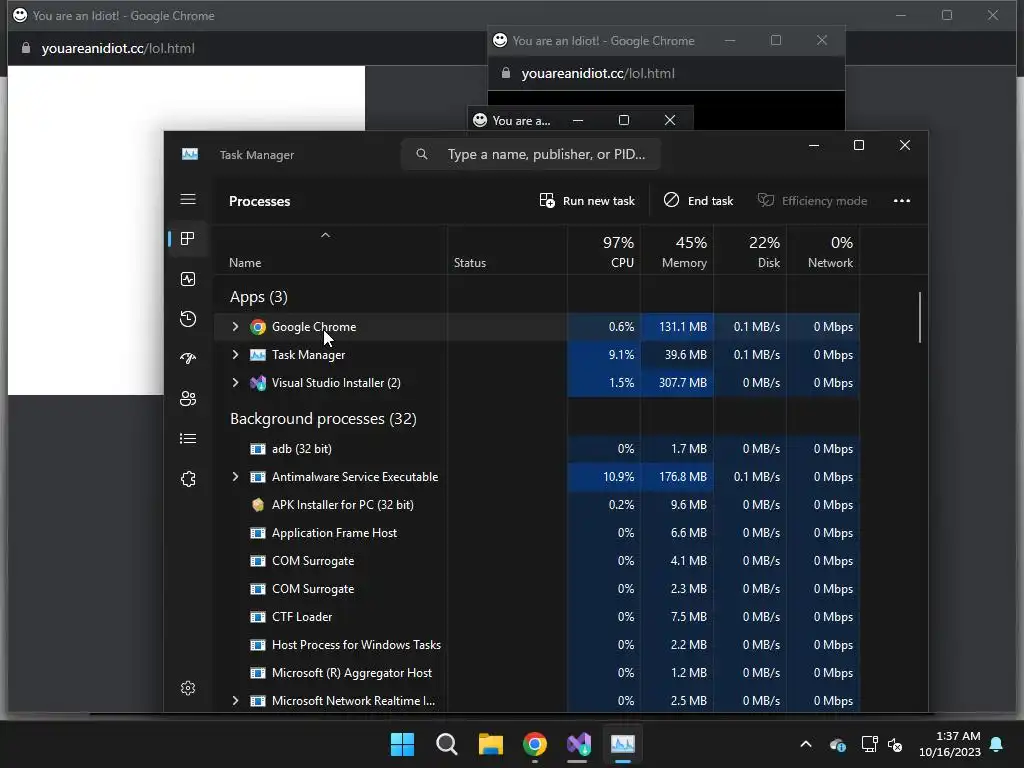Screen dimensions: 1024x768
Task: Select adb (32 bit) process row
Action: pyautogui.click(x=536, y=449)
